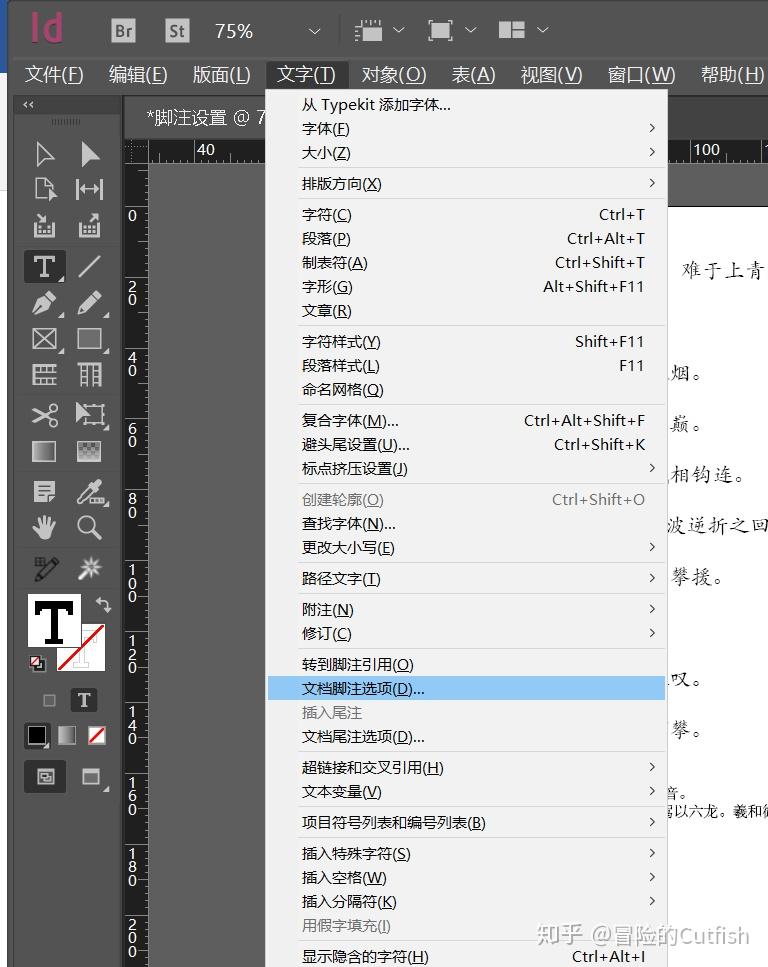Choose 字符(C) menu entry
Screen dimensions: 768x967
[x=468, y=215]
